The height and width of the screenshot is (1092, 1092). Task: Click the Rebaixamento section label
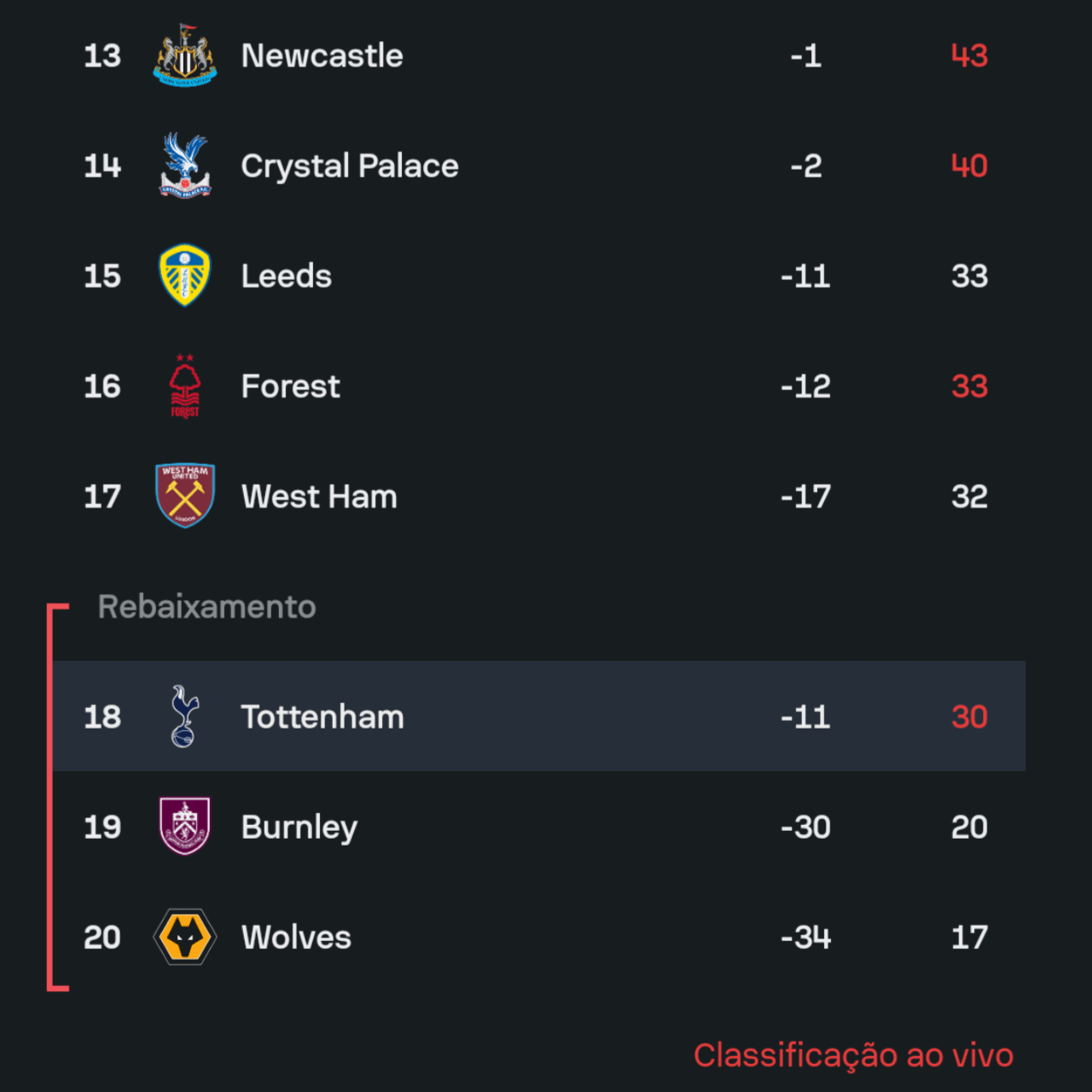(x=207, y=607)
